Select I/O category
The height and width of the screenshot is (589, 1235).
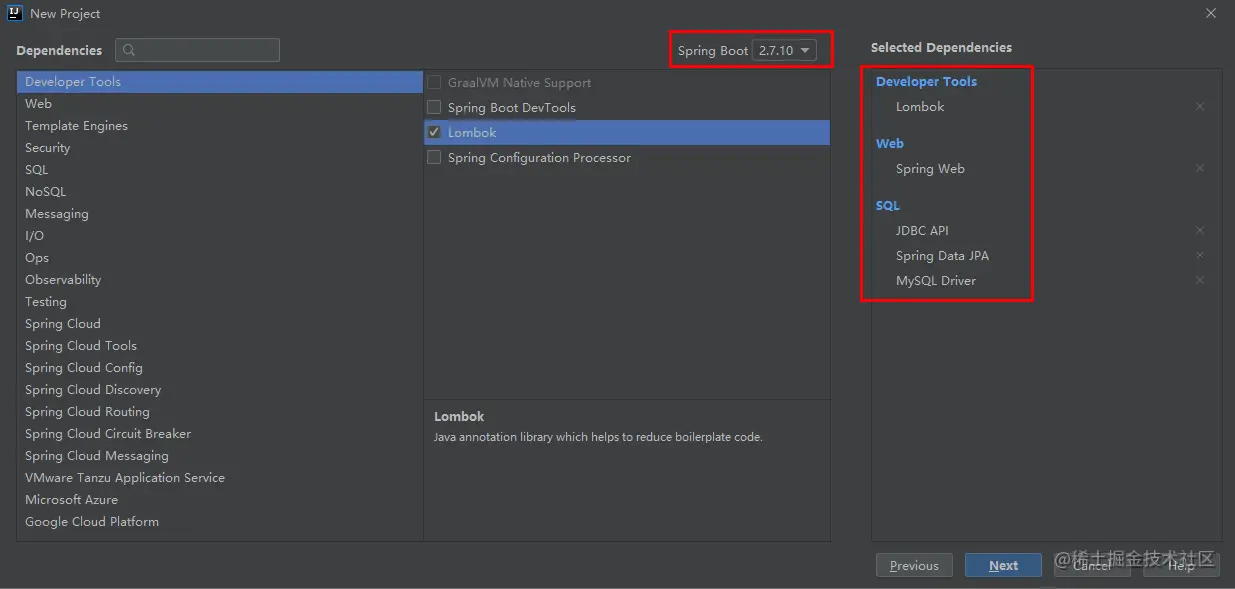(x=220, y=236)
